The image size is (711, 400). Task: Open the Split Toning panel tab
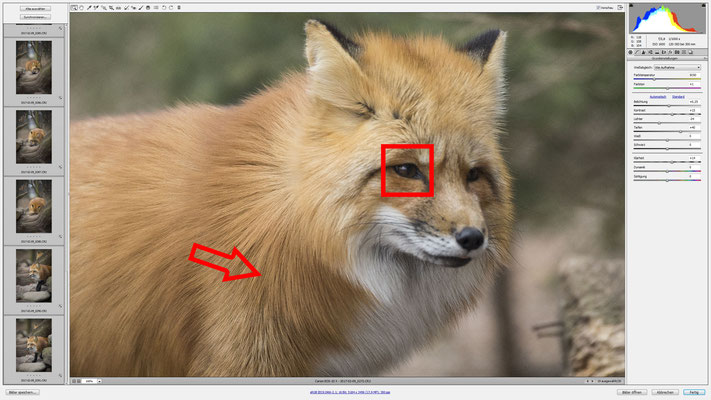(x=657, y=52)
